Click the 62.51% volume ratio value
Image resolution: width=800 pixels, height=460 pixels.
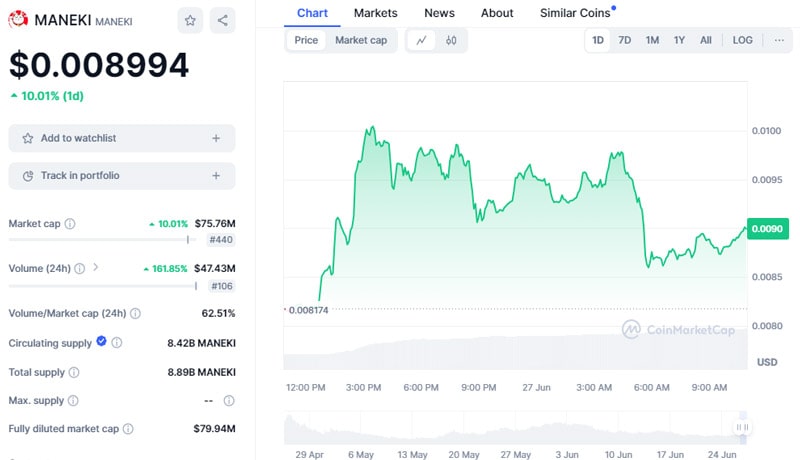pos(218,313)
